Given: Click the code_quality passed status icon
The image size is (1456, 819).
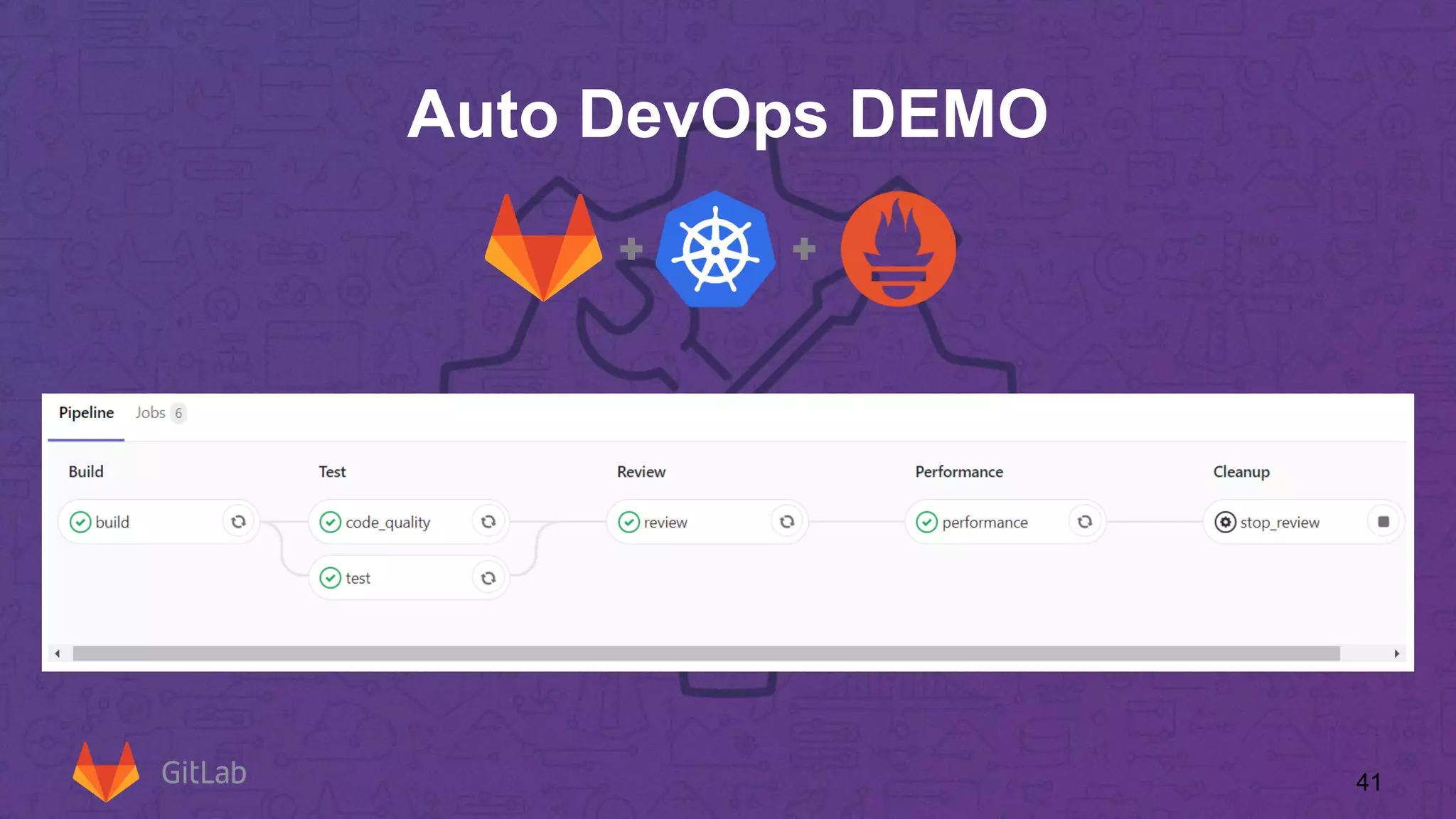Looking at the screenshot, I should [x=331, y=522].
